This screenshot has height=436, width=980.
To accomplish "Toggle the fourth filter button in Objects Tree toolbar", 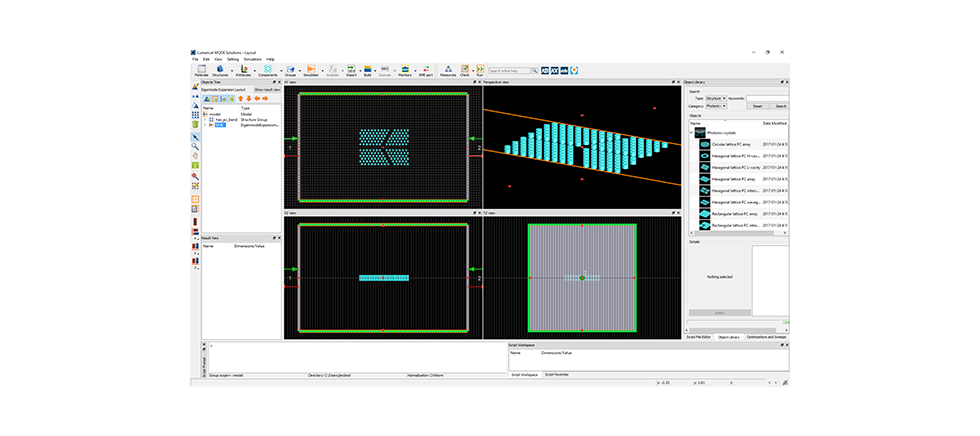I will click(x=231, y=99).
